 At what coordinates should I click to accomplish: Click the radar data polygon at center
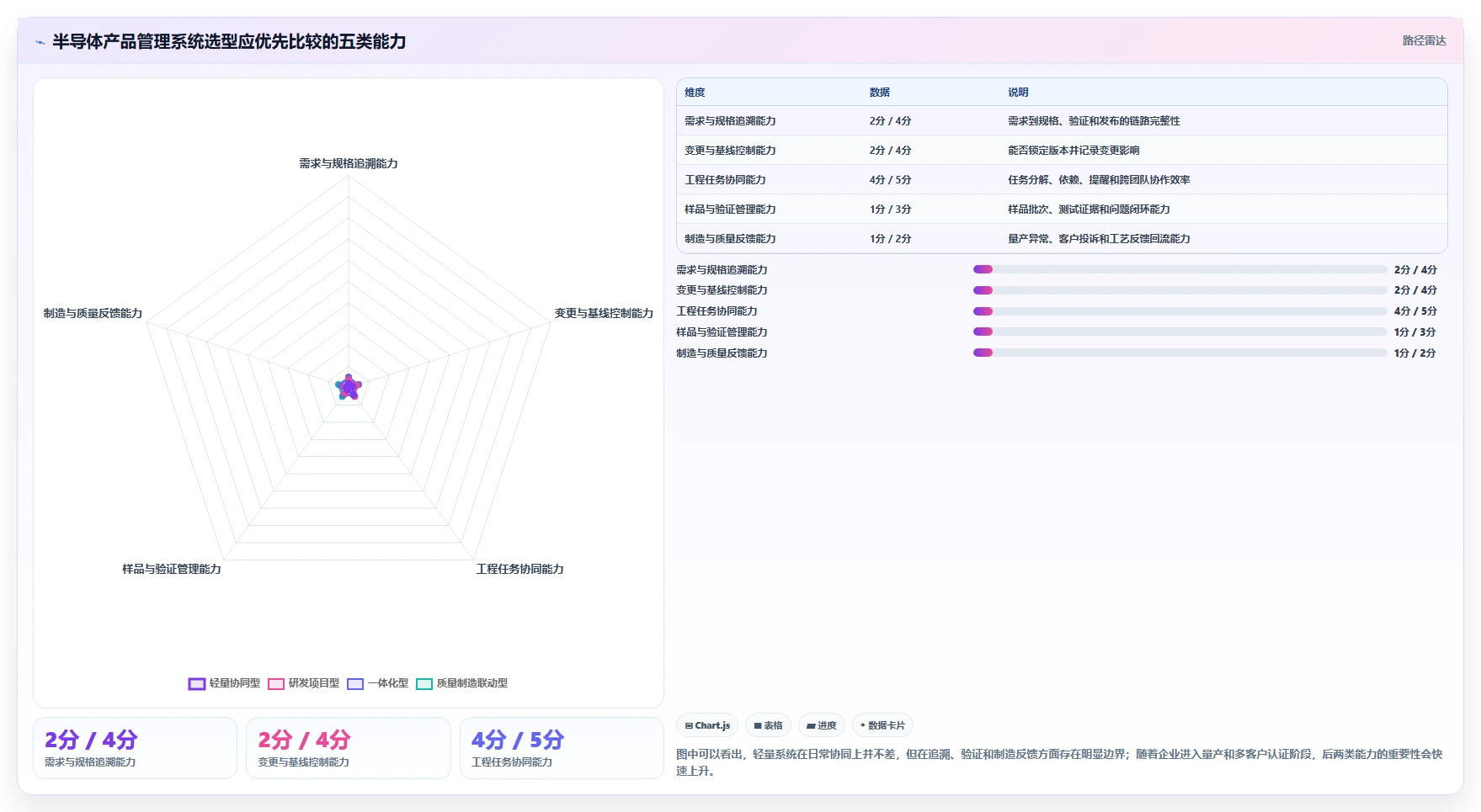(349, 387)
